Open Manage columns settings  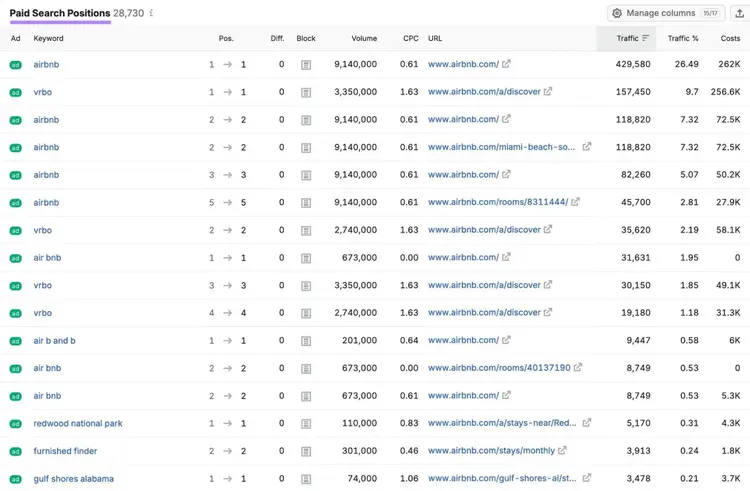(x=666, y=13)
